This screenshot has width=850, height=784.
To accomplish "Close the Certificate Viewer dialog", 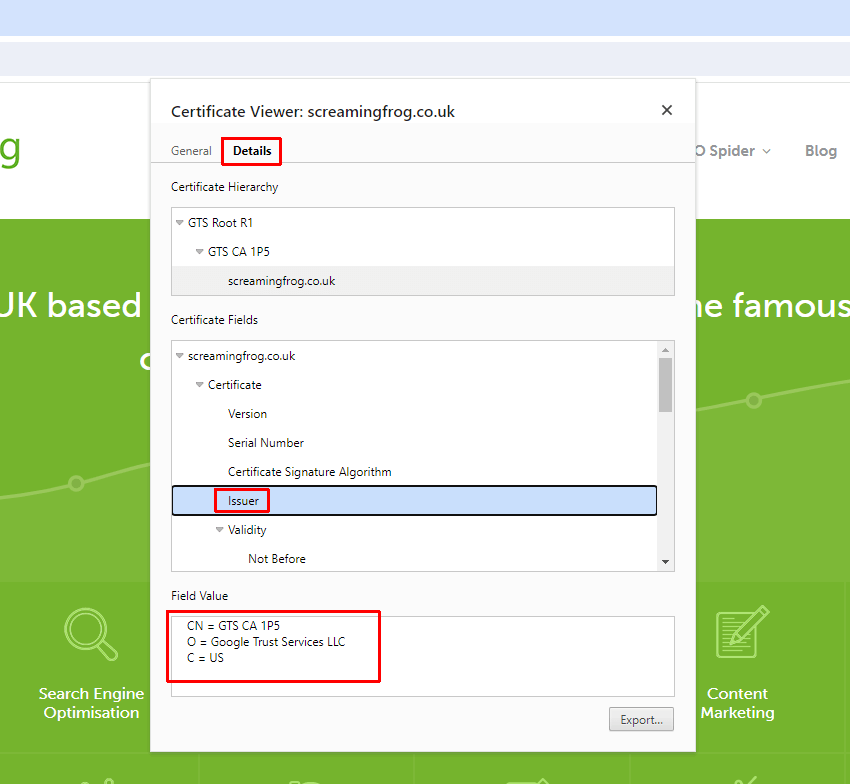I will tap(667, 110).
